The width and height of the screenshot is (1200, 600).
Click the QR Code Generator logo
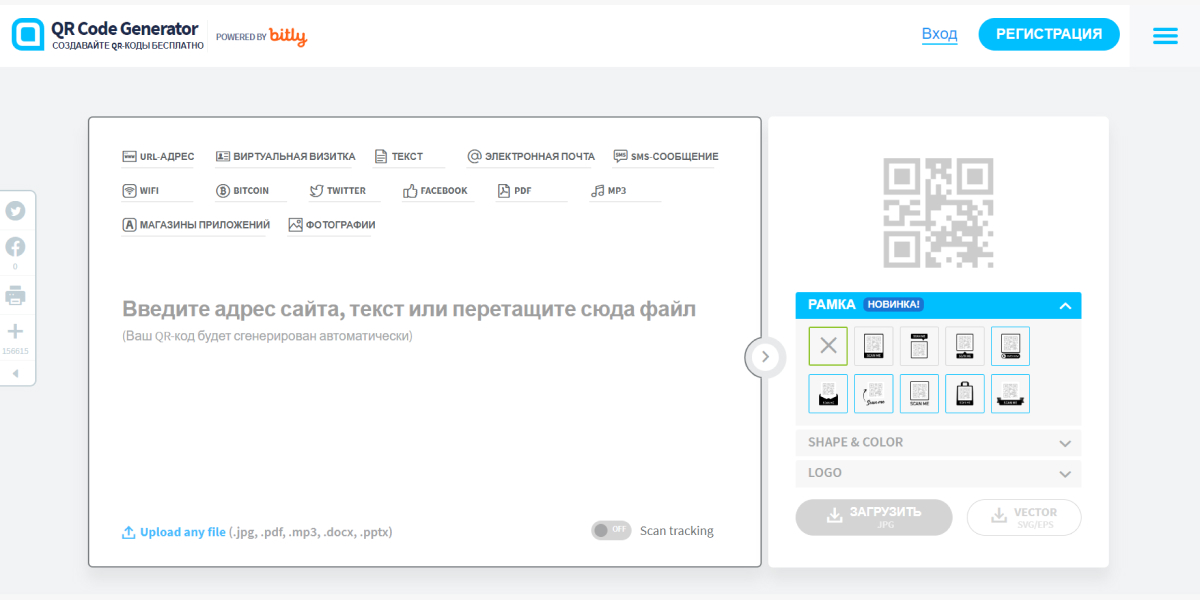coord(108,35)
